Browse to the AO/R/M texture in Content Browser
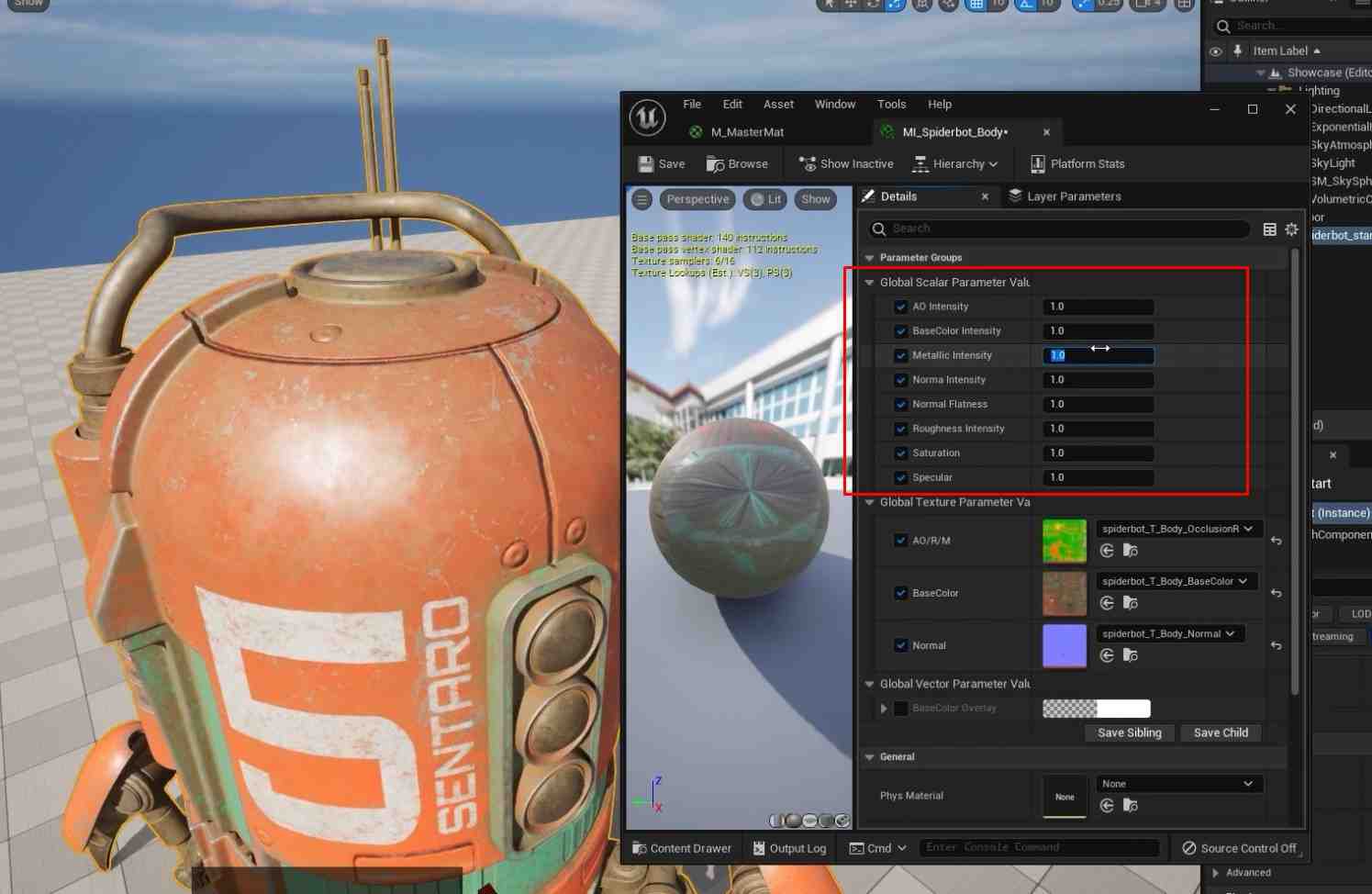1372x894 pixels. [x=1131, y=551]
